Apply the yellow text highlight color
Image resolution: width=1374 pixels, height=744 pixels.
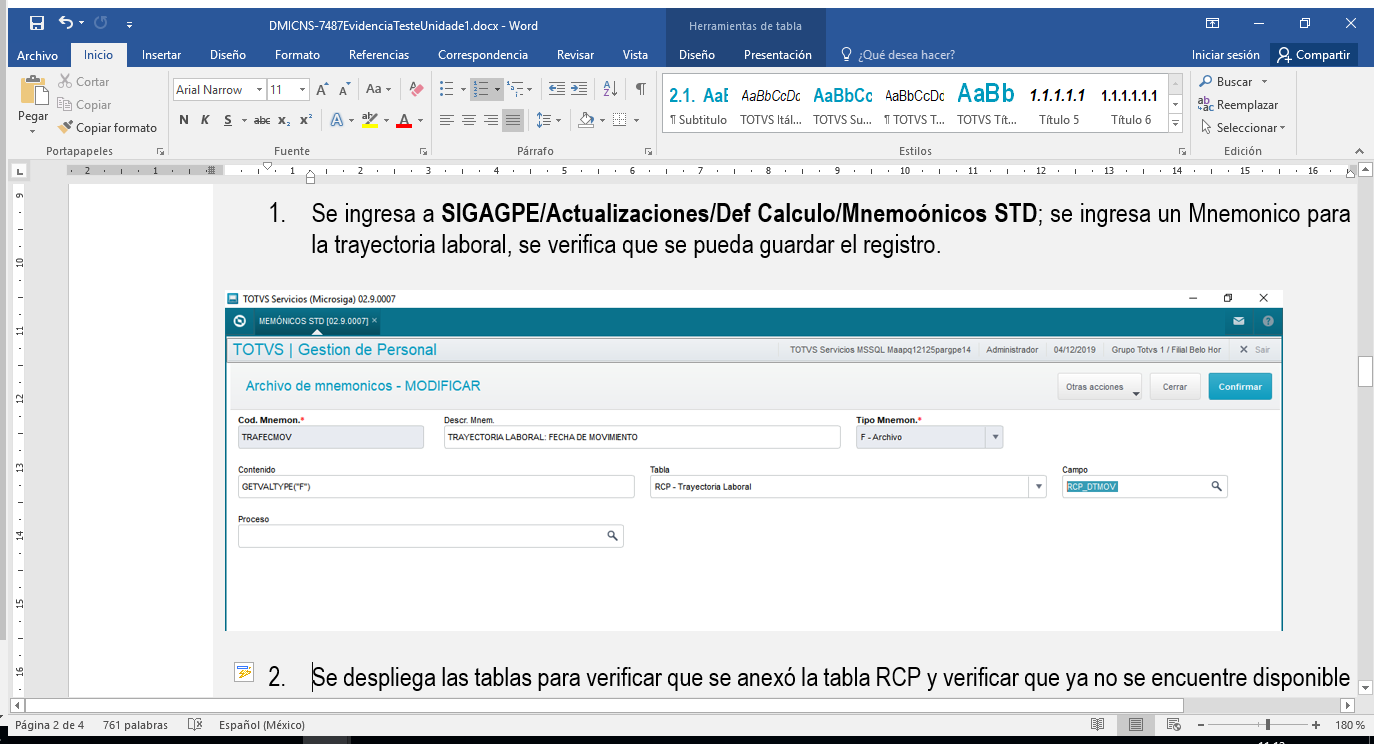click(368, 120)
